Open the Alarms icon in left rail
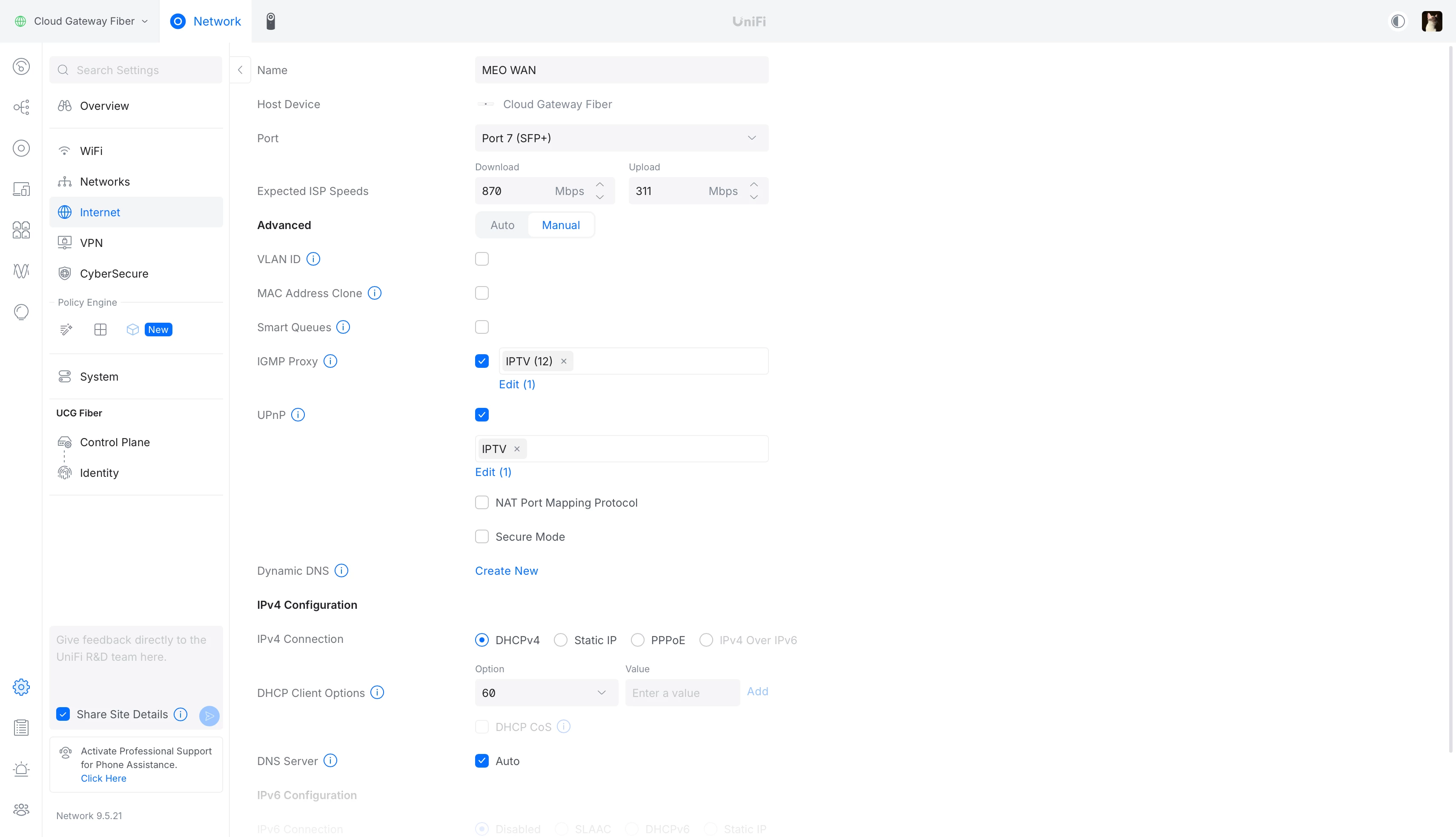Viewport: 1456px width, 837px height. click(x=21, y=769)
